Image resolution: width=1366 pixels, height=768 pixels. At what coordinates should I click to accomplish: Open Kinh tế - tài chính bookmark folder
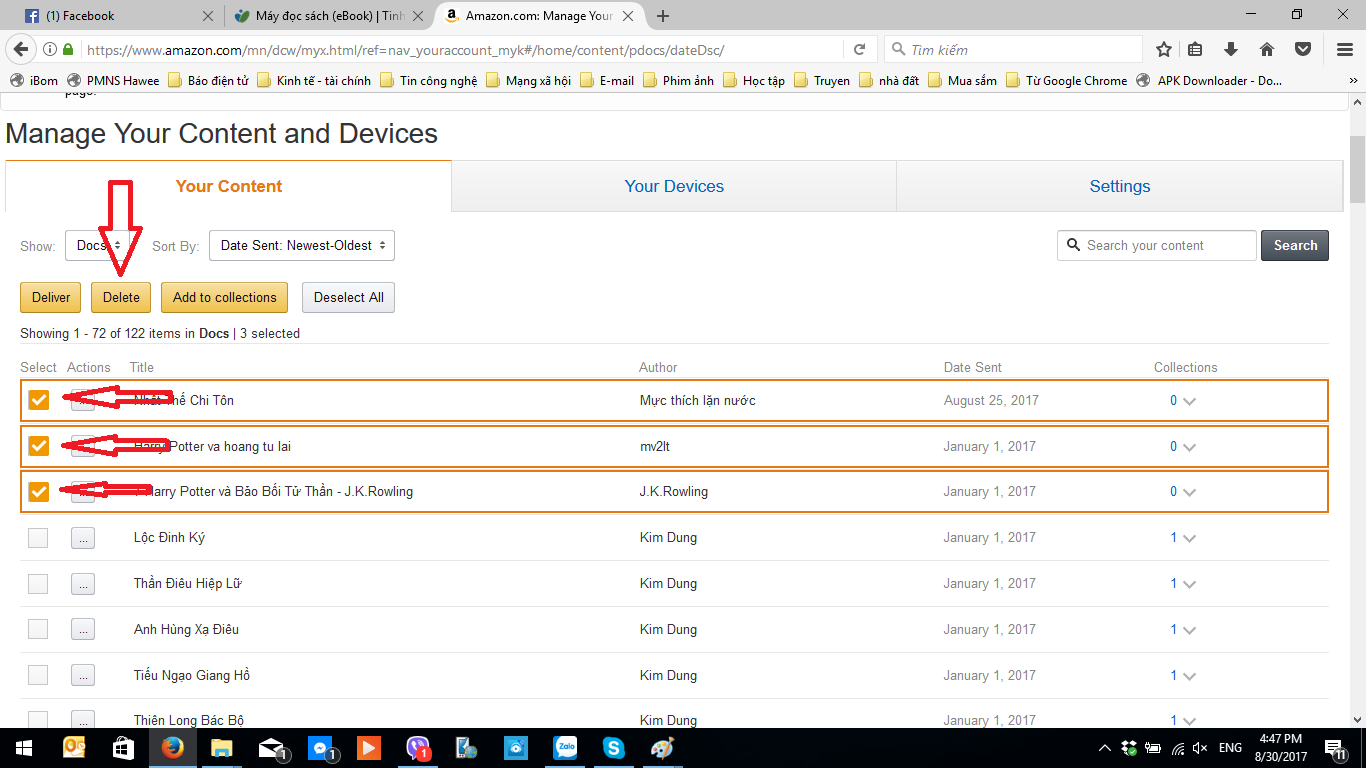pos(314,80)
